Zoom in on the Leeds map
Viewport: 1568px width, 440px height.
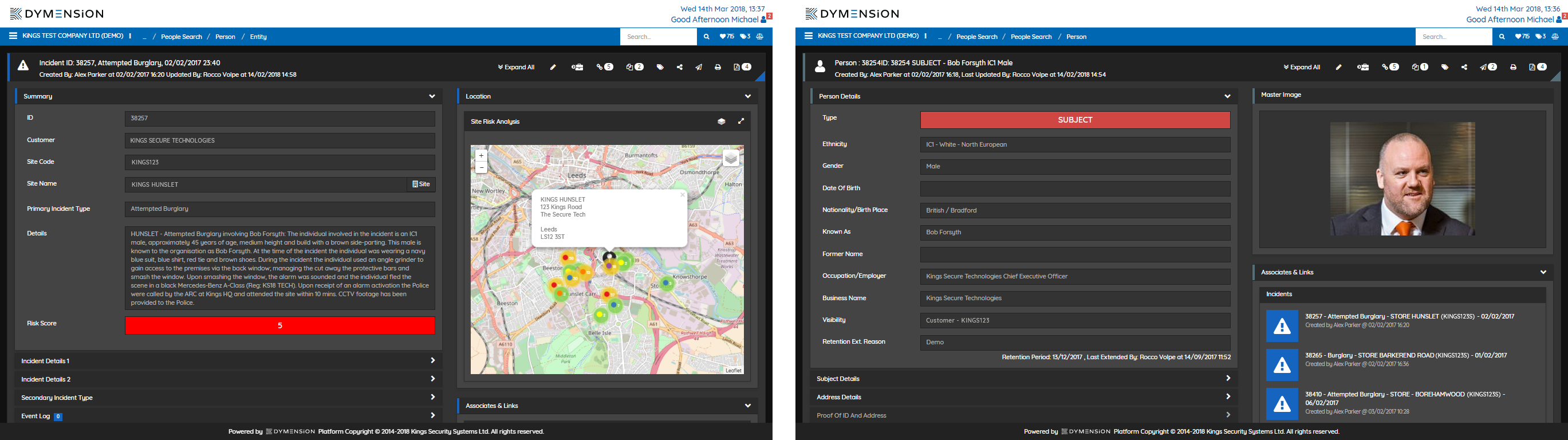(481, 156)
